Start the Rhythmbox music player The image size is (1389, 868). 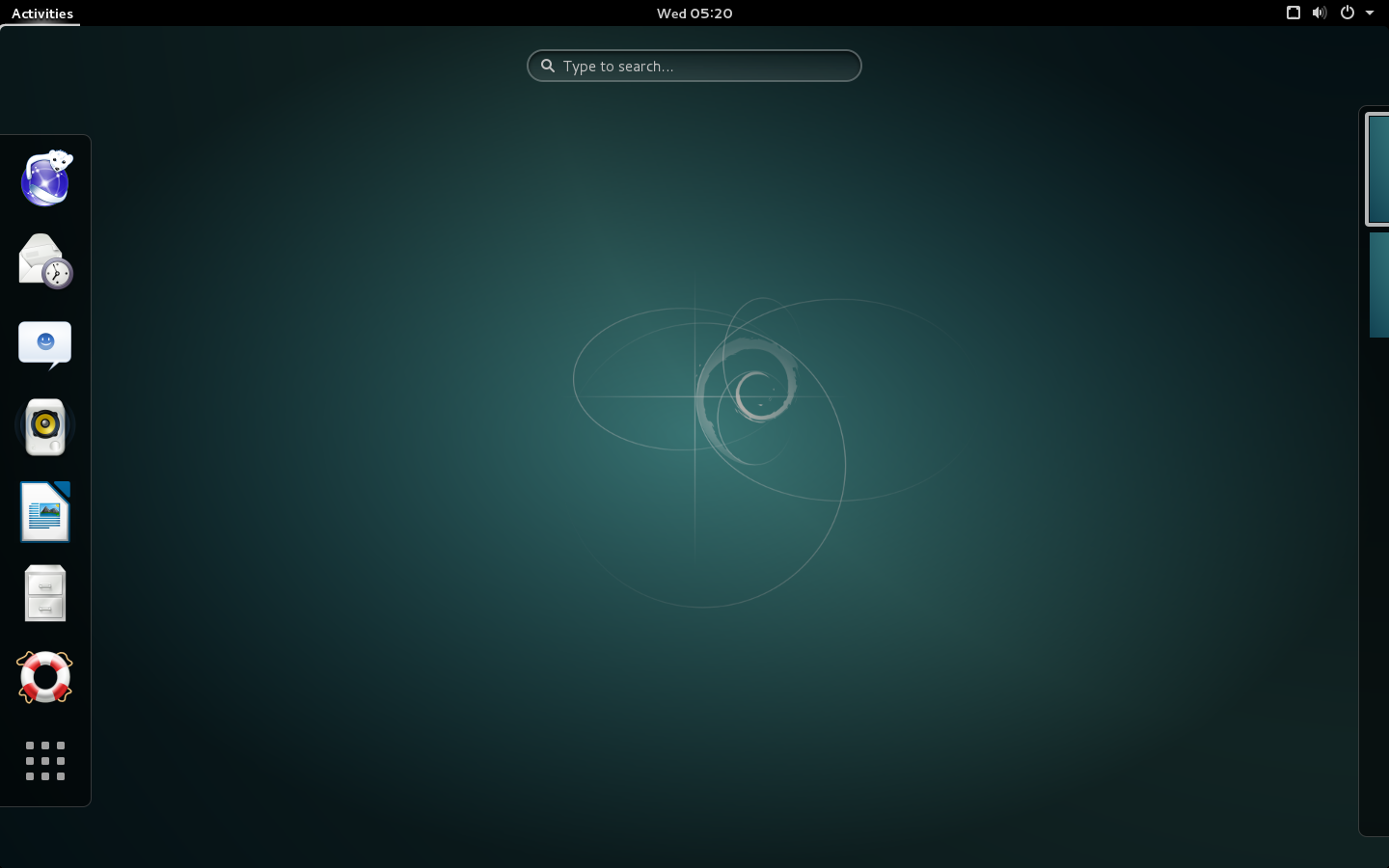(44, 425)
